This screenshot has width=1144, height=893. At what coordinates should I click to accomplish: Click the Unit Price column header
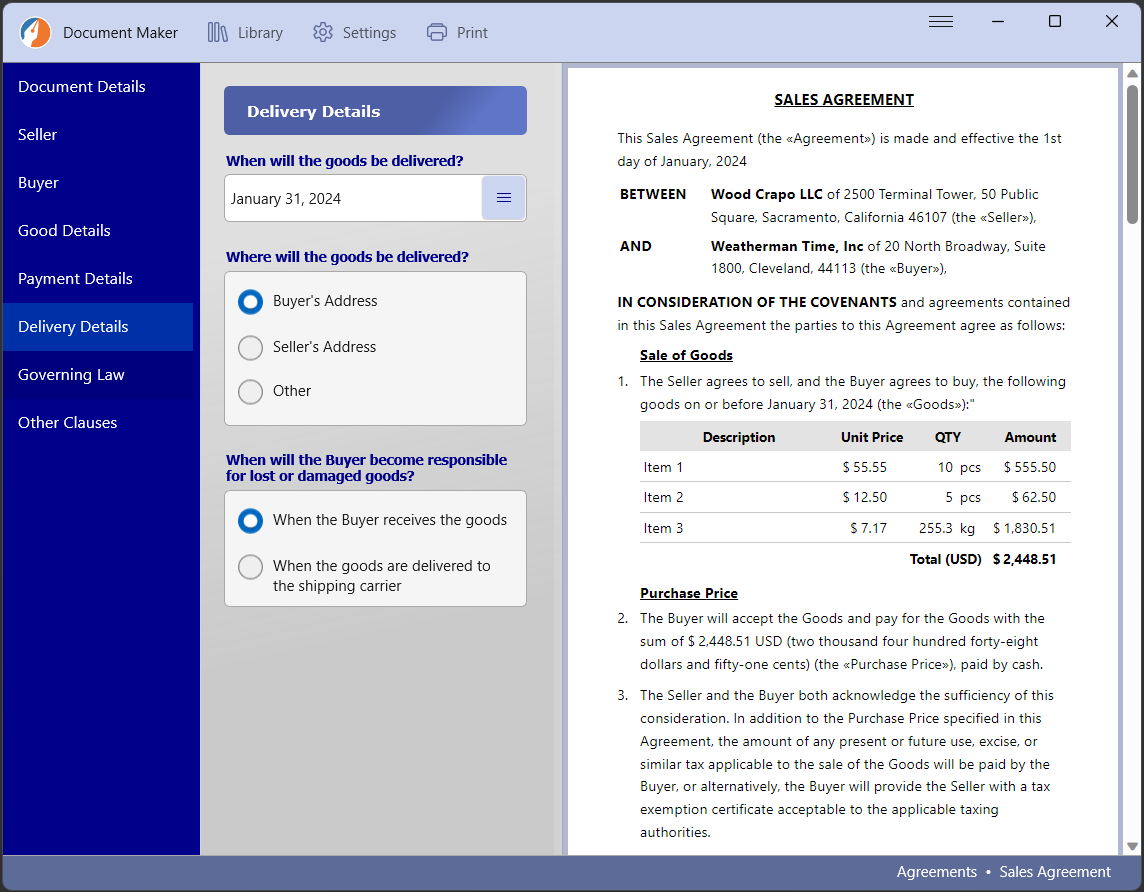871,437
